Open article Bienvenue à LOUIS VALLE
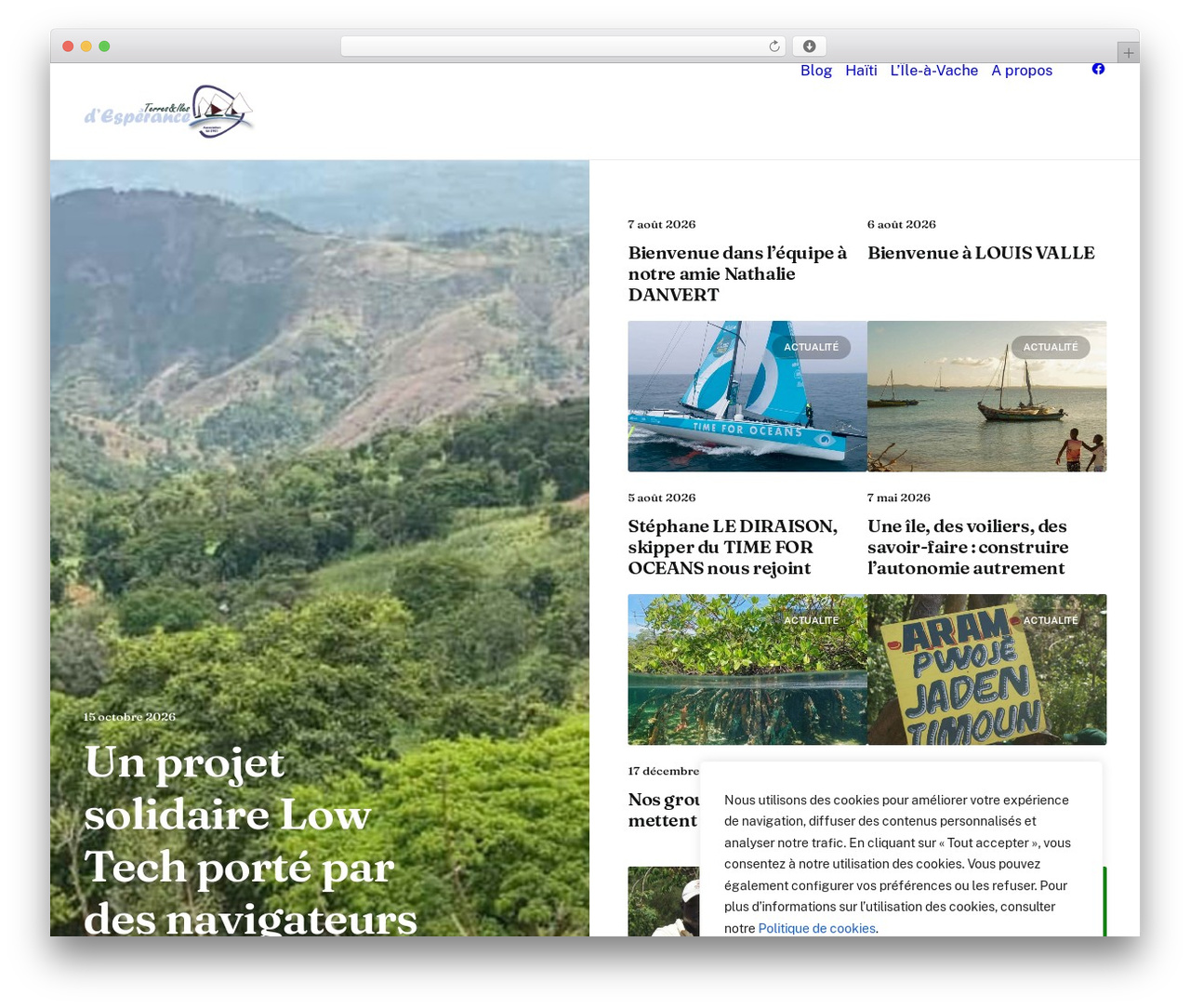1190x1008 pixels. point(981,253)
